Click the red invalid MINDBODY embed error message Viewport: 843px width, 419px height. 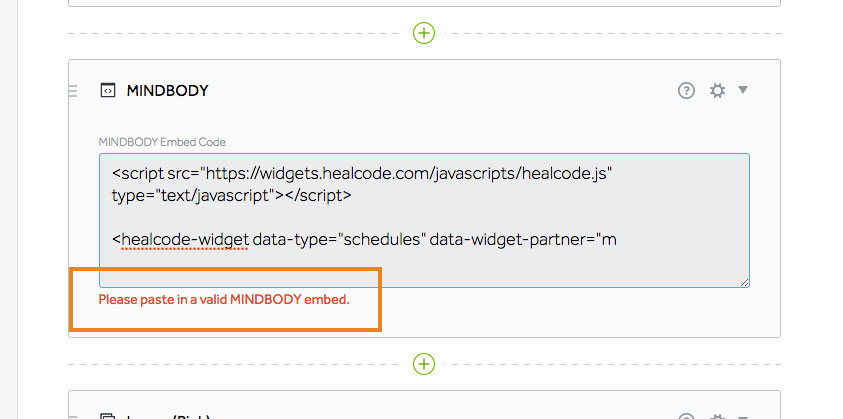[224, 300]
